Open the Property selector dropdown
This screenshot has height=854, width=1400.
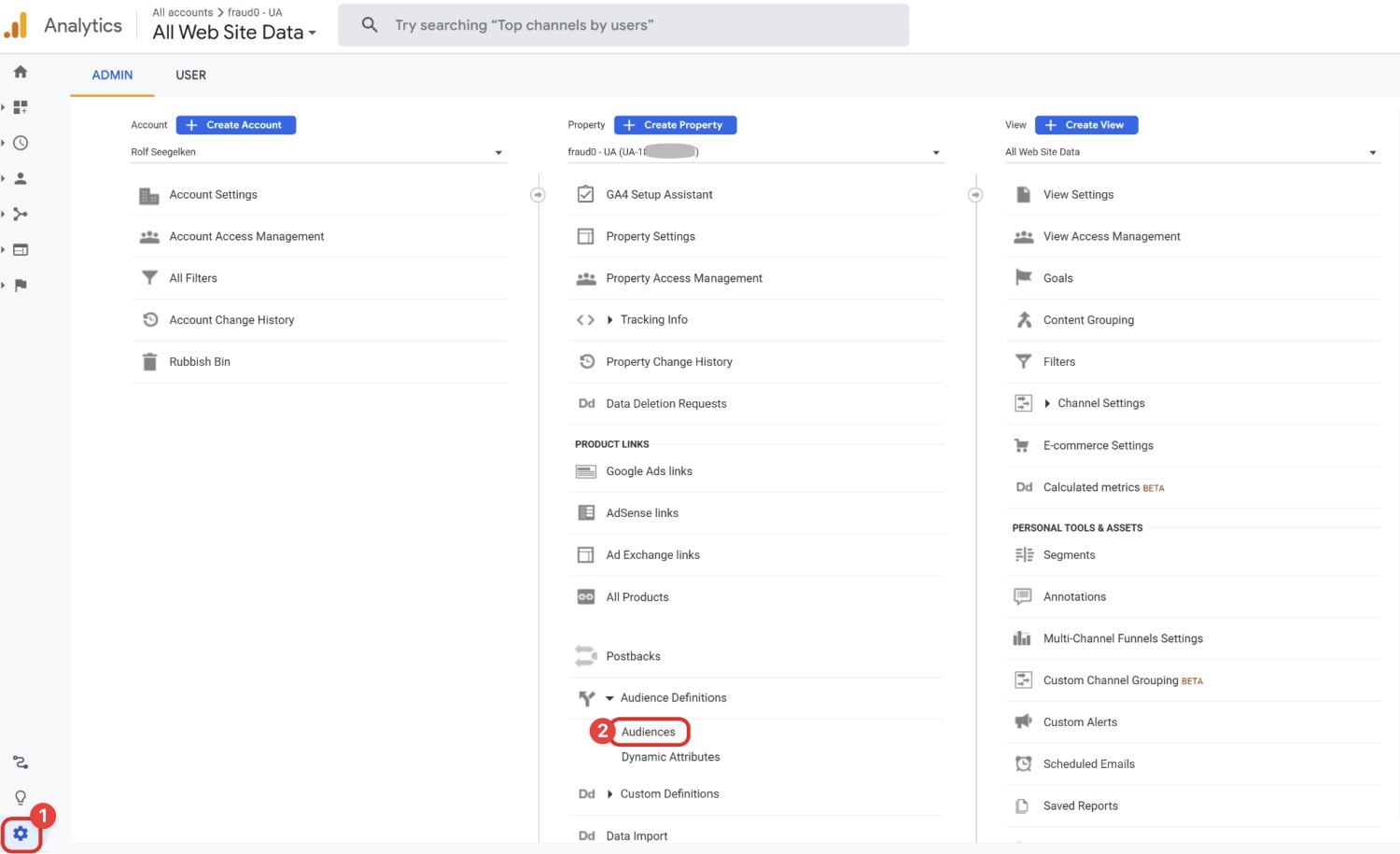click(x=754, y=152)
